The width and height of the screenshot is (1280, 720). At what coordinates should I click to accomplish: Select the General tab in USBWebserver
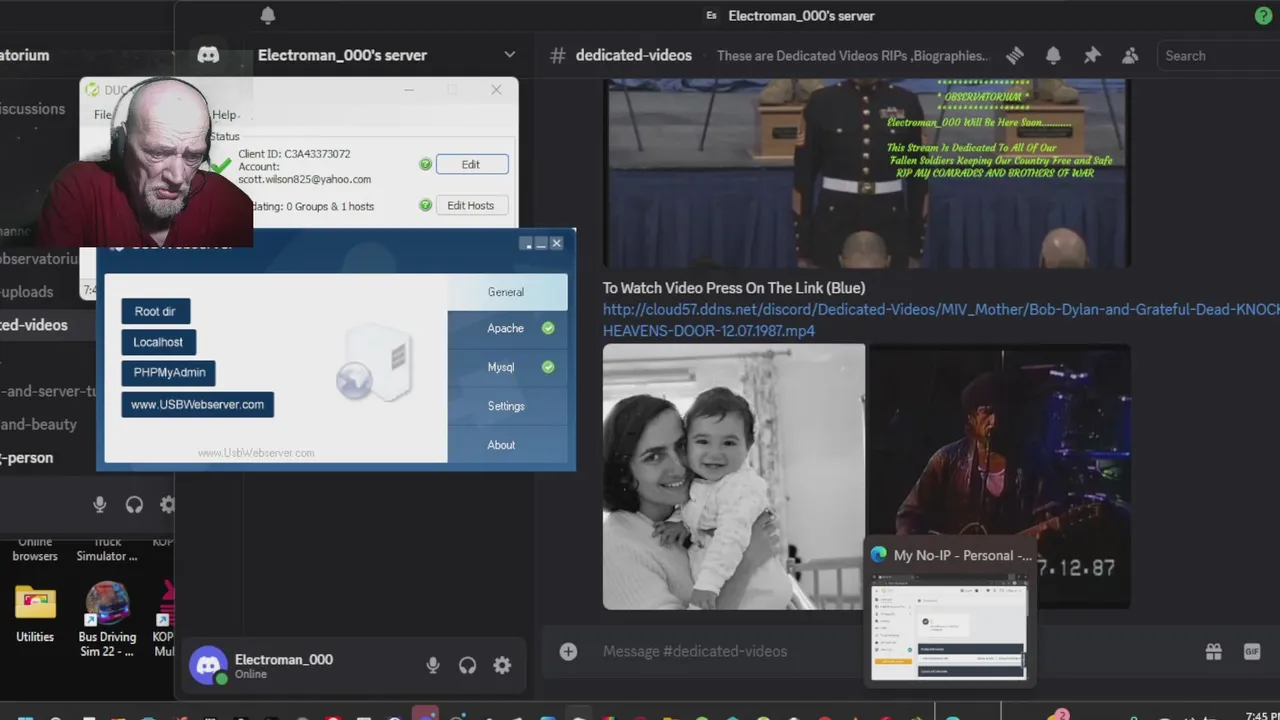point(506,292)
